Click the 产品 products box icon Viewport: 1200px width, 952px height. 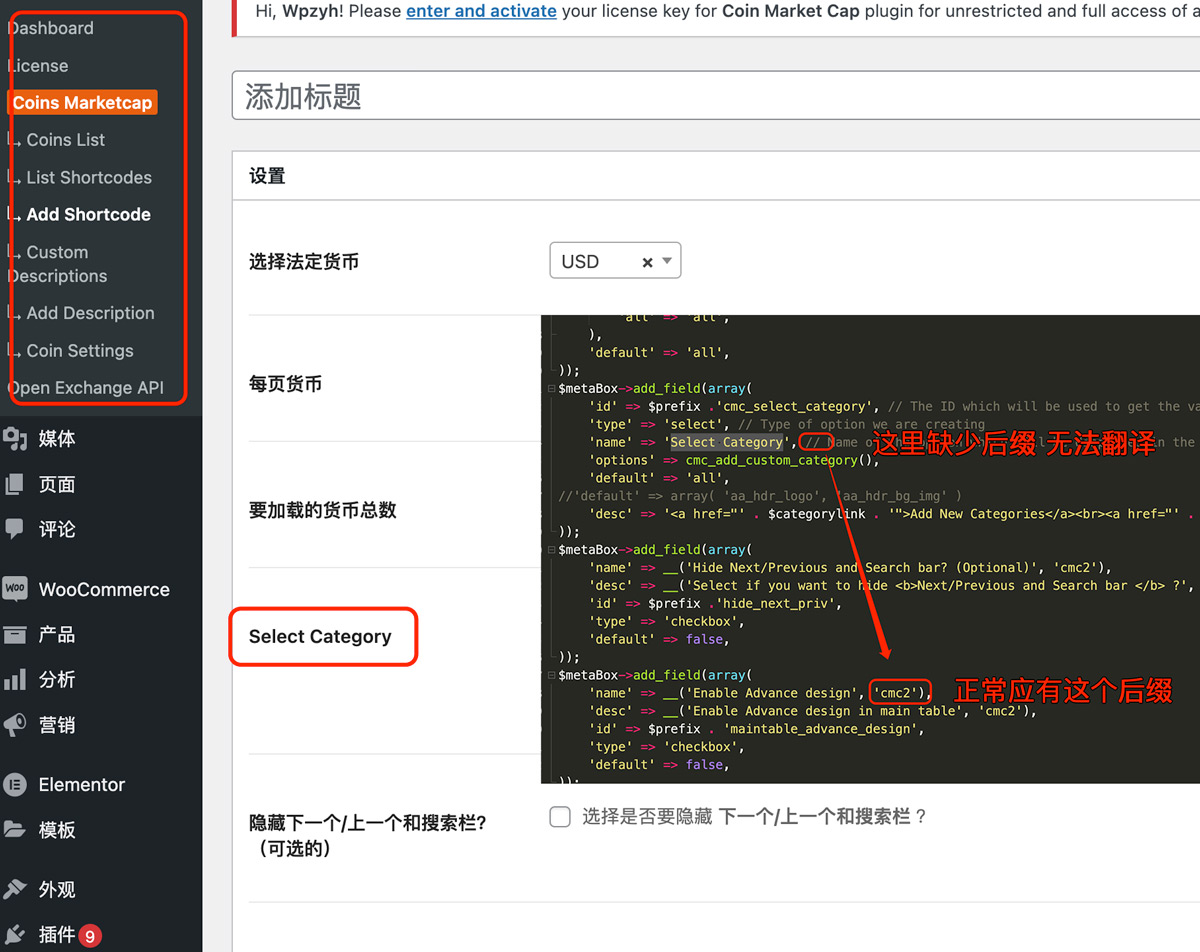(15, 634)
